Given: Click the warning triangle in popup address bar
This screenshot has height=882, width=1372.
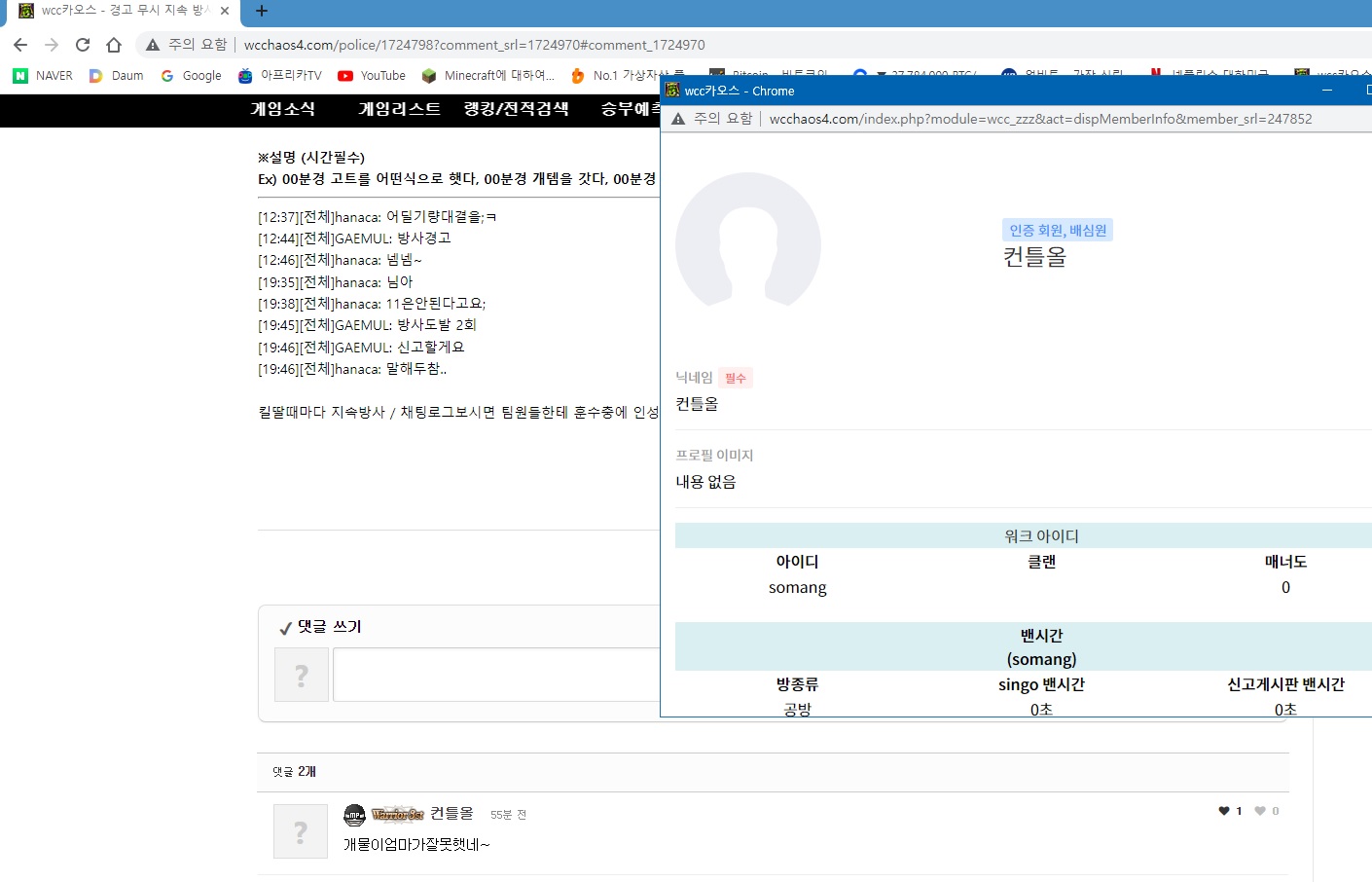Looking at the screenshot, I should (679, 119).
